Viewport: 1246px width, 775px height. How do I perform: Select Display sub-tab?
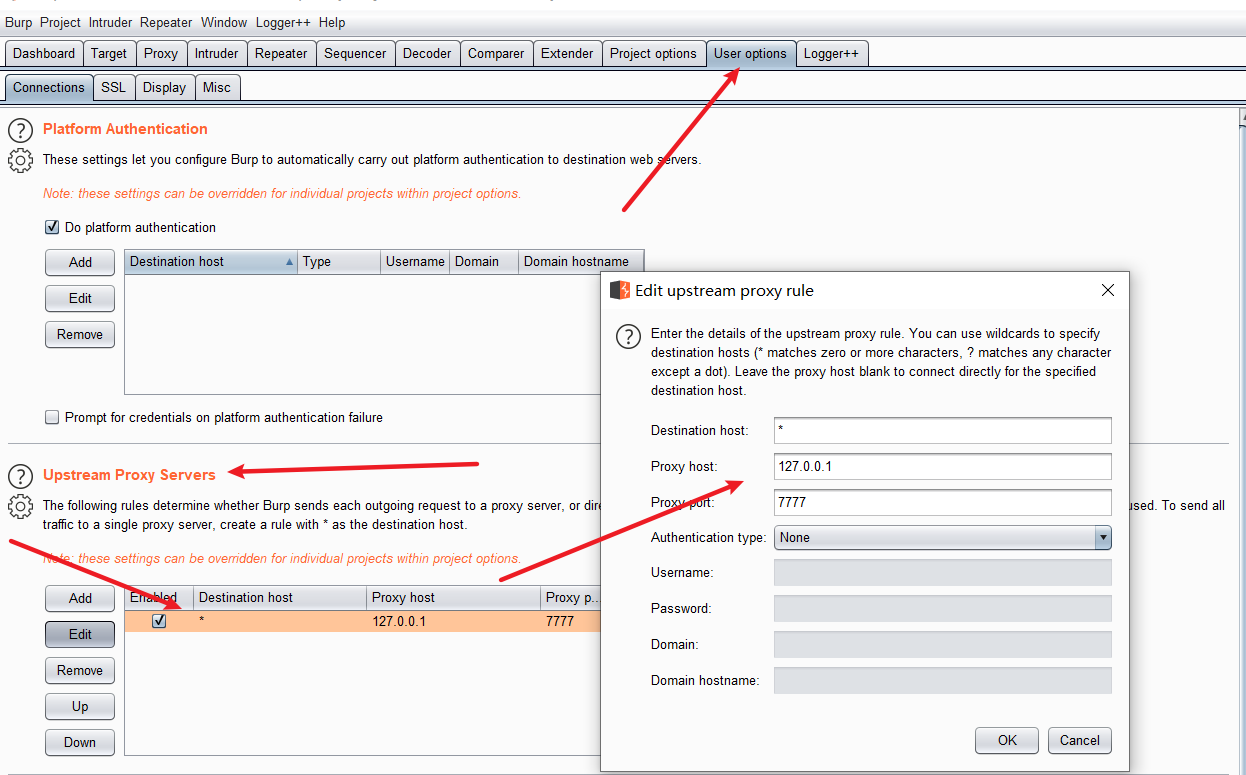pyautogui.click(x=164, y=88)
